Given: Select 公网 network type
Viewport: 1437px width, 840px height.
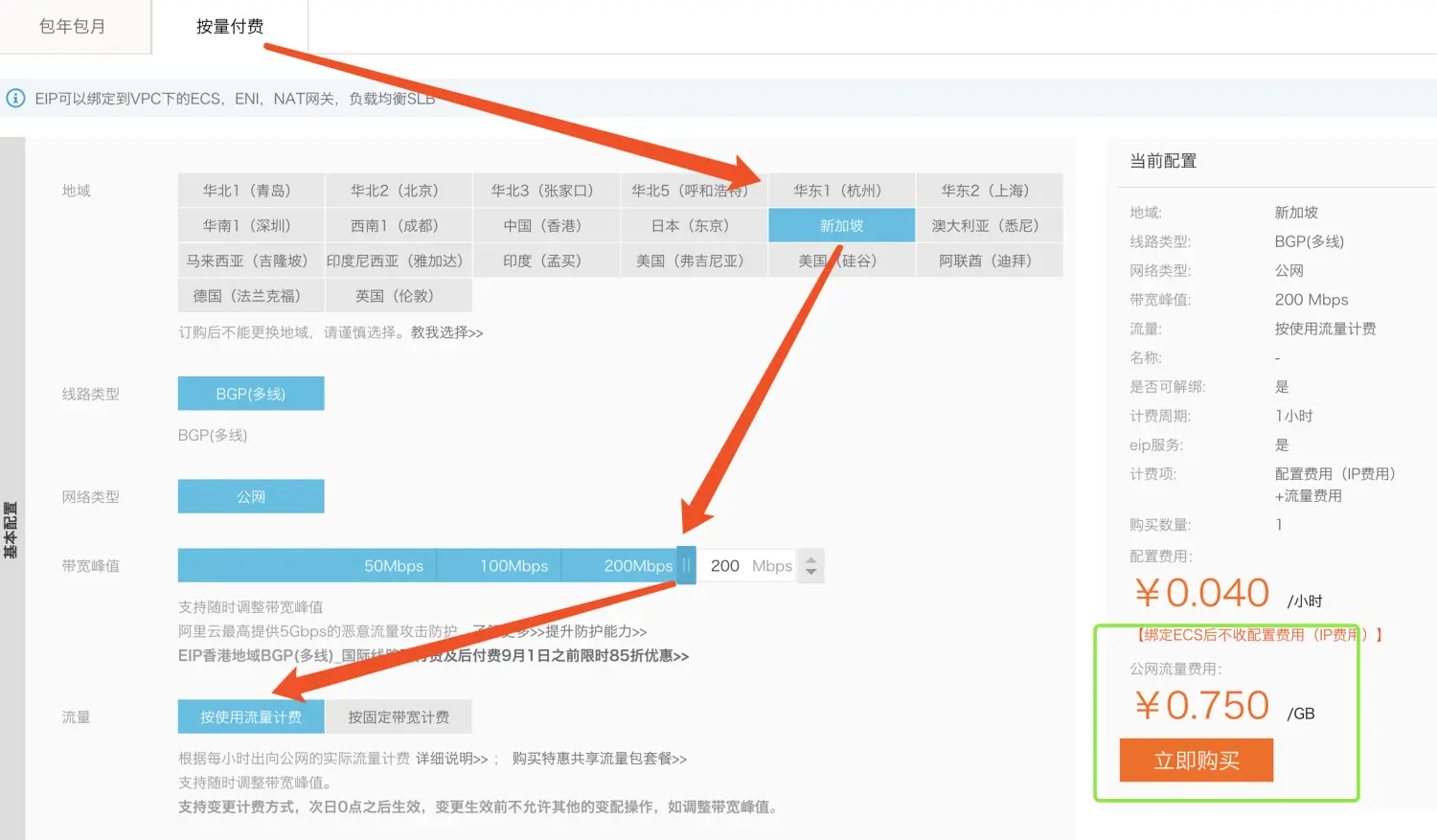Looking at the screenshot, I should [251, 496].
